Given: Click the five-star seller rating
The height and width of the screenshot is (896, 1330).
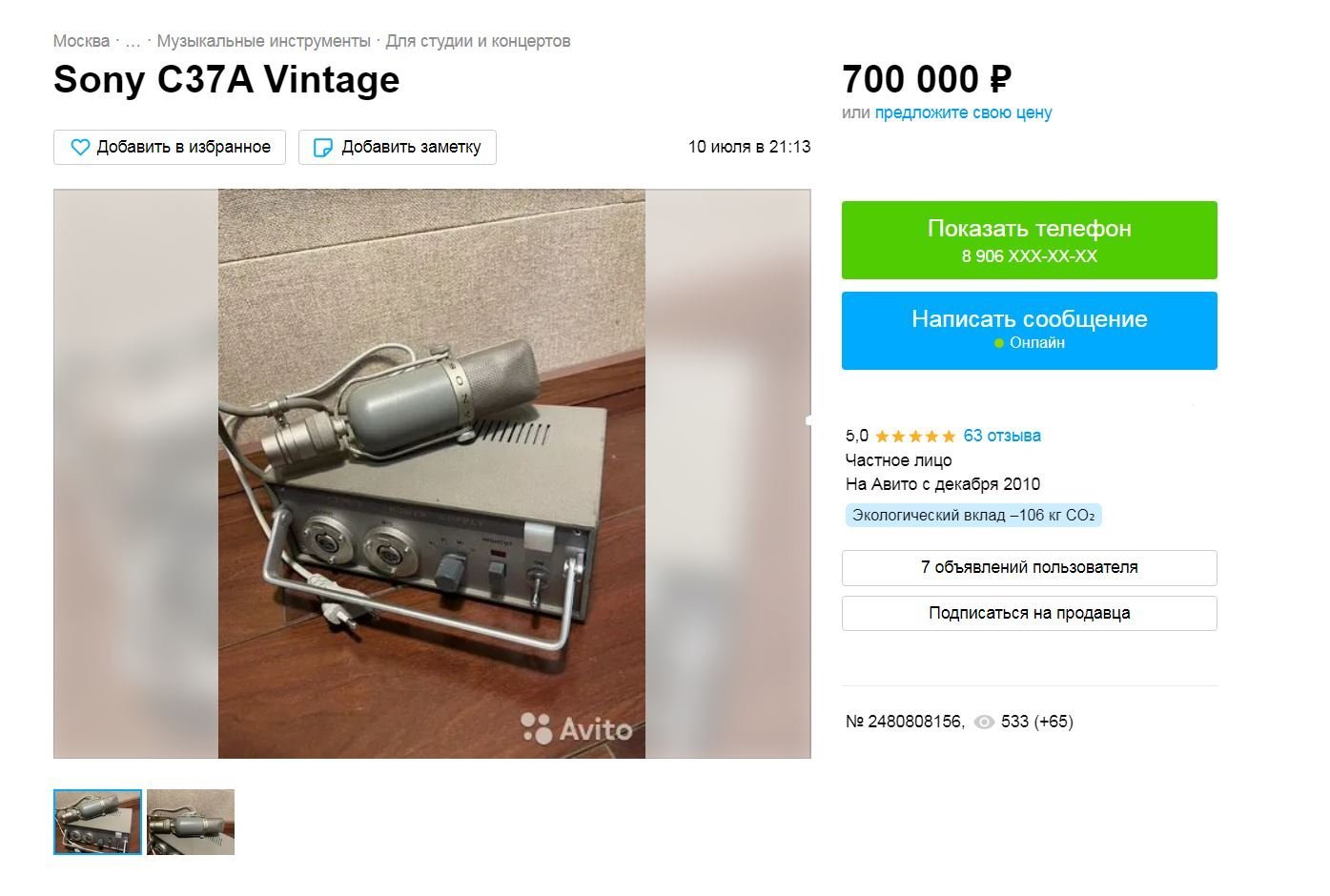Looking at the screenshot, I should [x=914, y=437].
